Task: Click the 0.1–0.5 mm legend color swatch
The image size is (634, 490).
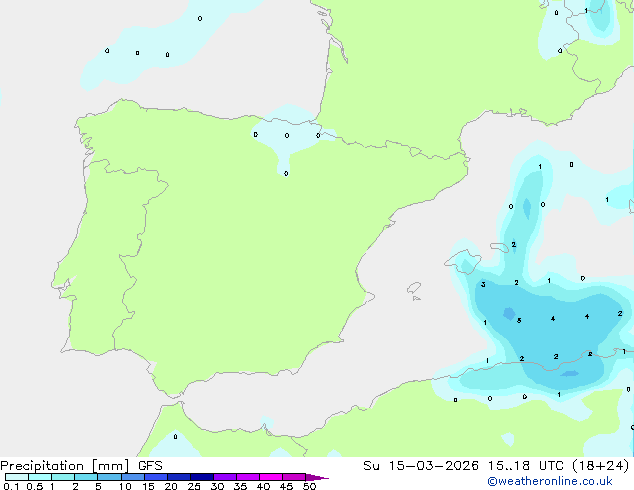Action: (17, 477)
